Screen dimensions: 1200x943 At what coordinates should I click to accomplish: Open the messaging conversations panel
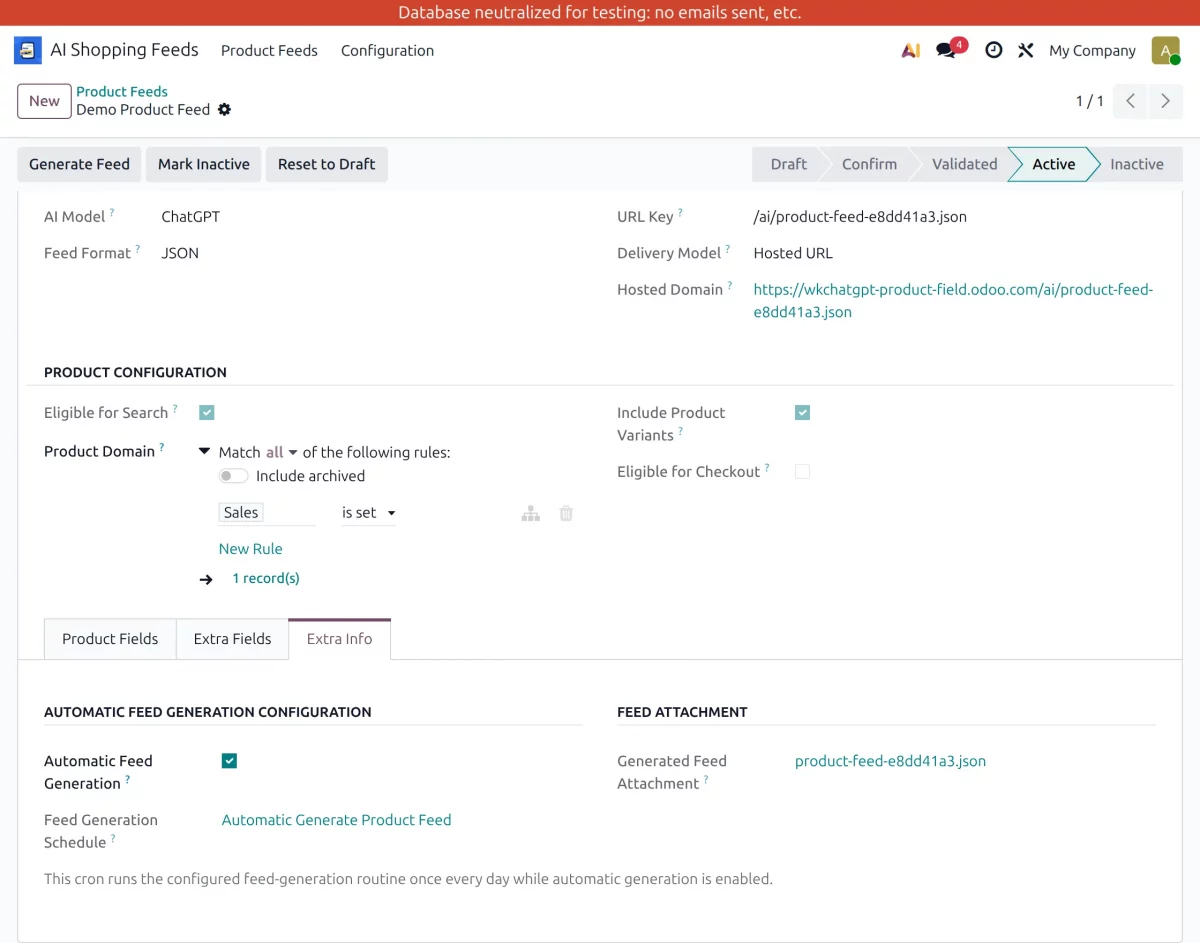945,50
